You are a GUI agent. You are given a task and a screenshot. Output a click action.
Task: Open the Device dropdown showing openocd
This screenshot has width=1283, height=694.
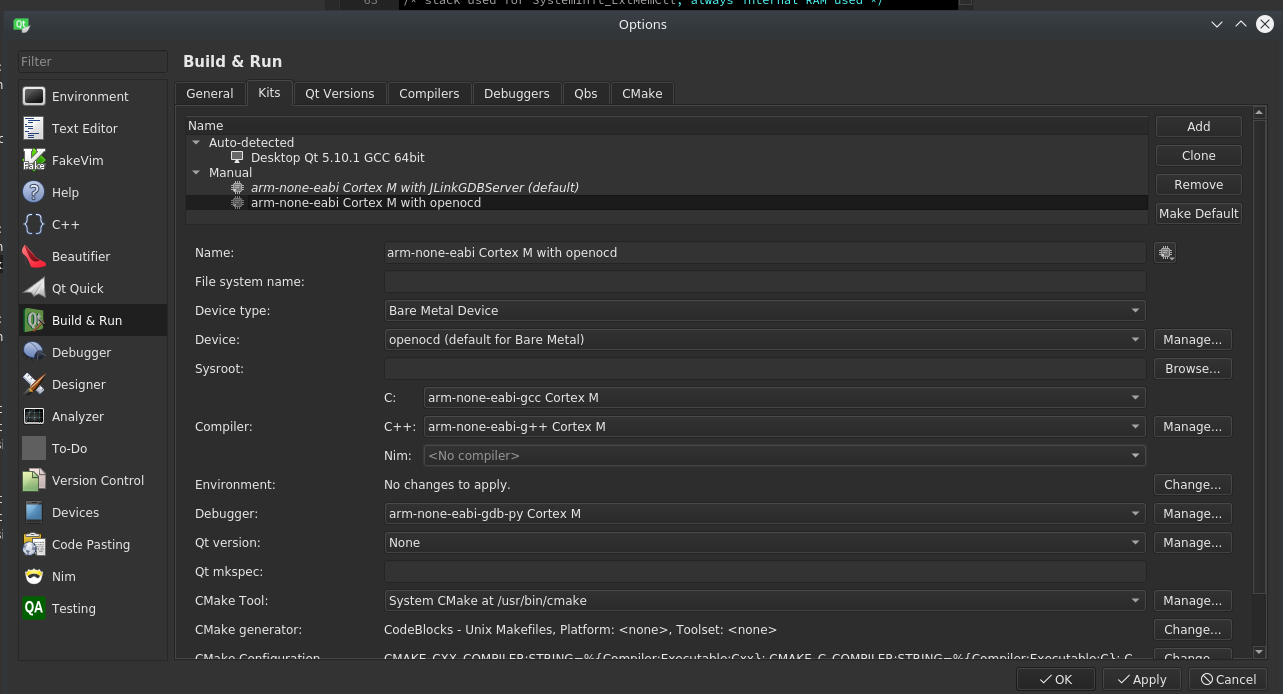tap(765, 340)
